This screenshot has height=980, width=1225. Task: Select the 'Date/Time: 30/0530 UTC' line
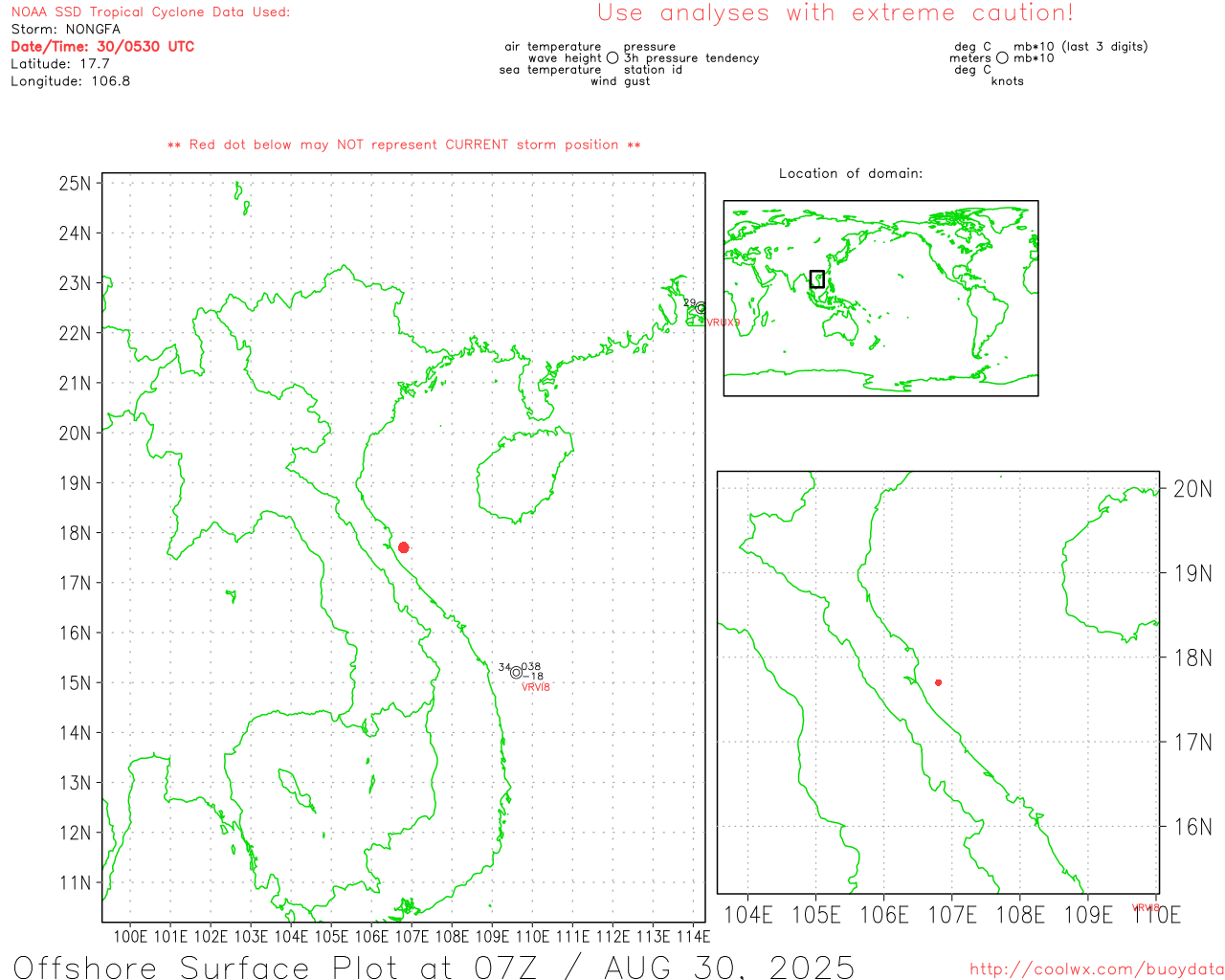(x=102, y=46)
